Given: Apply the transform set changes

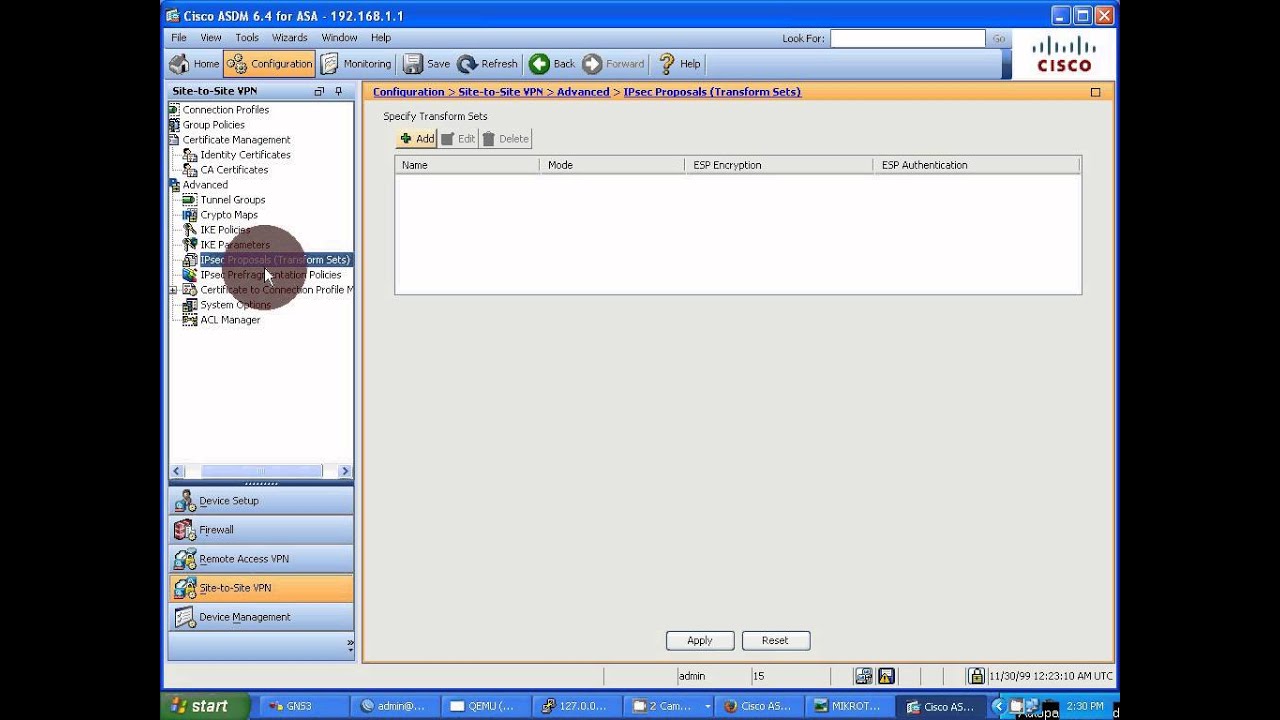Looking at the screenshot, I should (x=700, y=641).
